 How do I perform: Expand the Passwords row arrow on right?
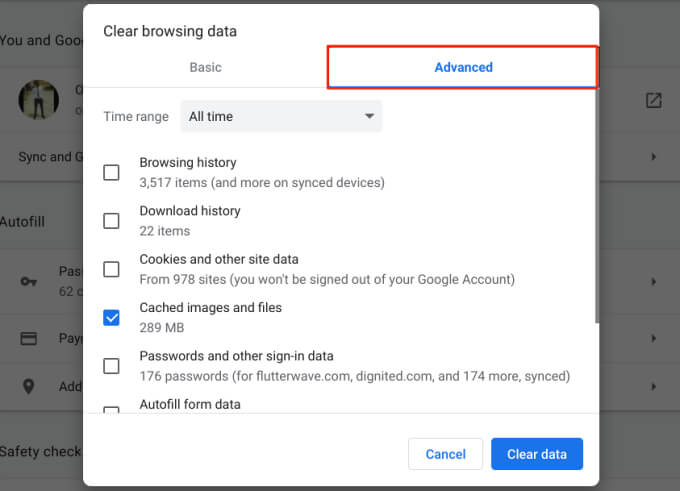click(x=653, y=281)
